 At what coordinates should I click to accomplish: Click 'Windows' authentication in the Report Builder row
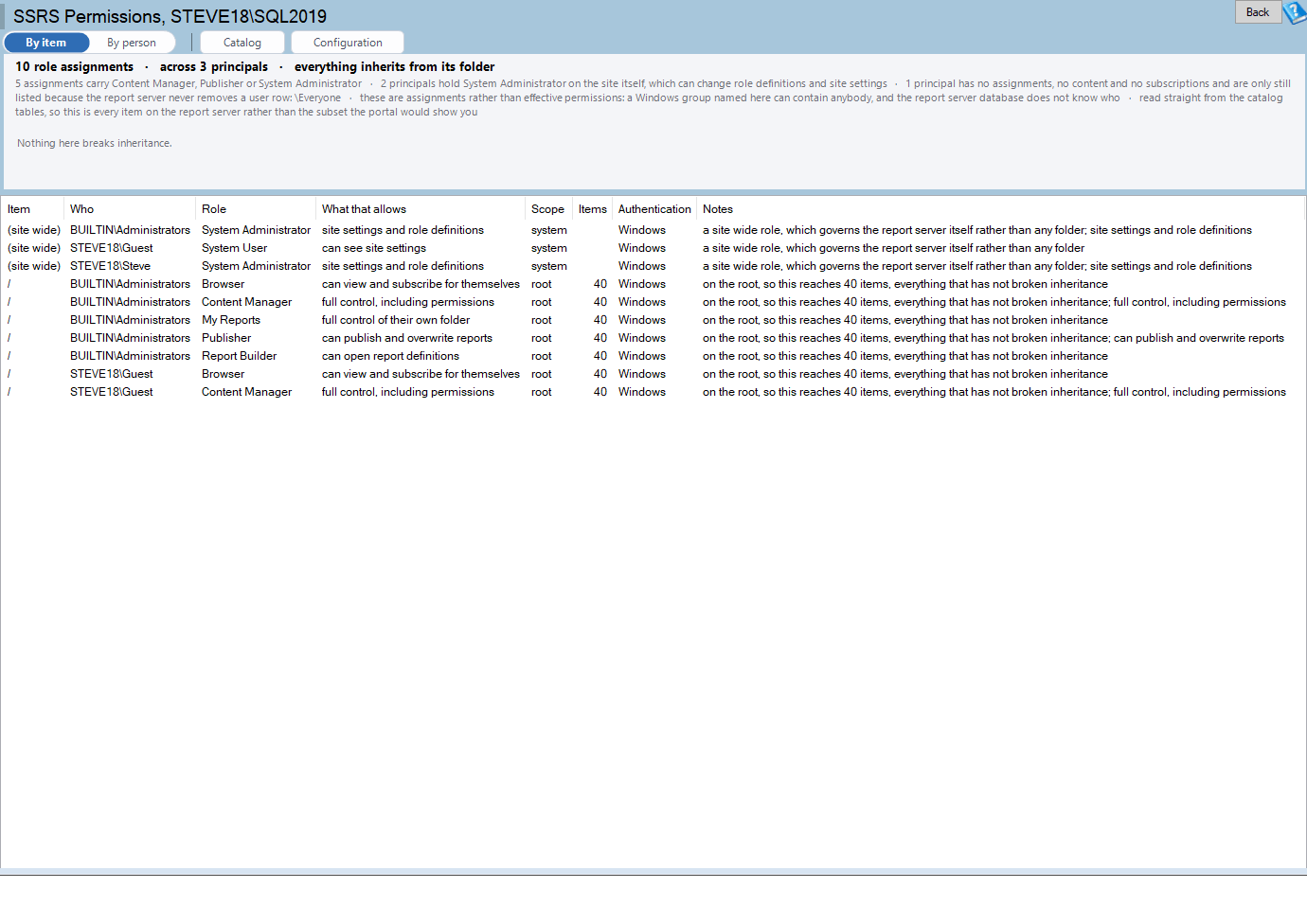[x=642, y=356]
